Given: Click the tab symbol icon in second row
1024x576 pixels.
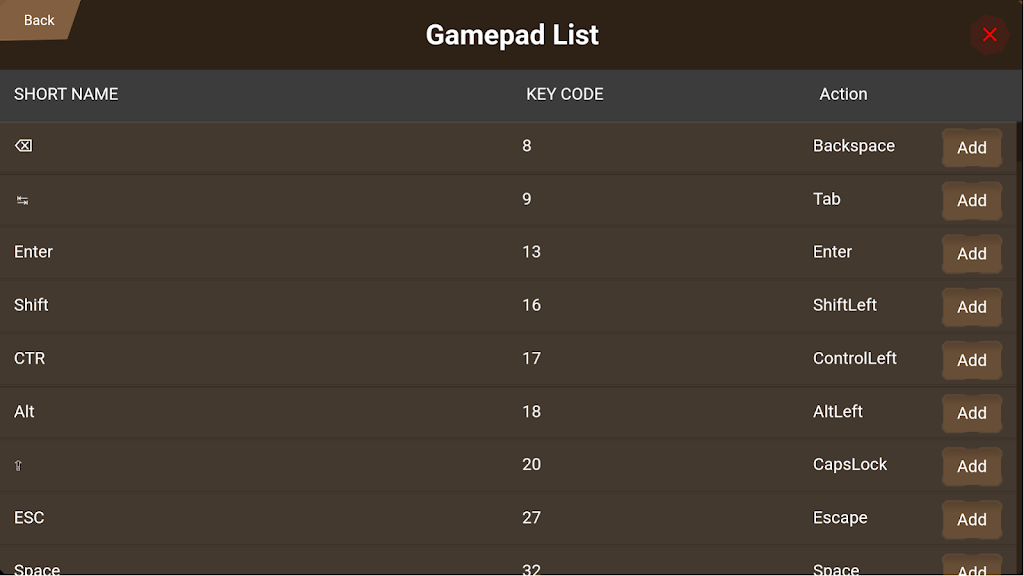Looking at the screenshot, I should (22, 200).
